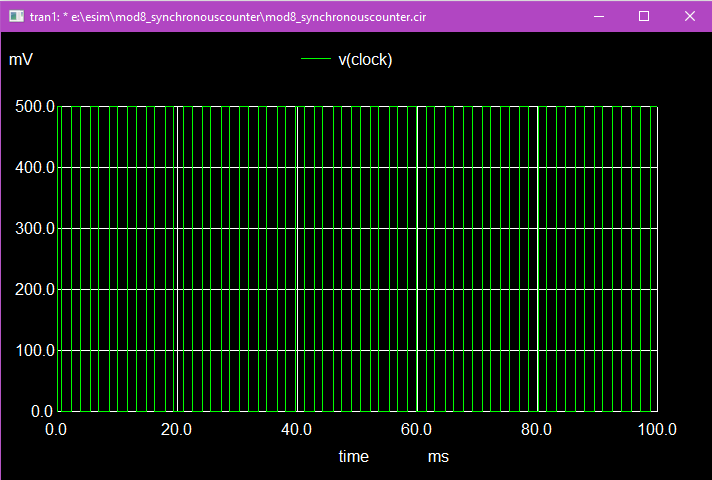Click the ms axis unit label

438,457
